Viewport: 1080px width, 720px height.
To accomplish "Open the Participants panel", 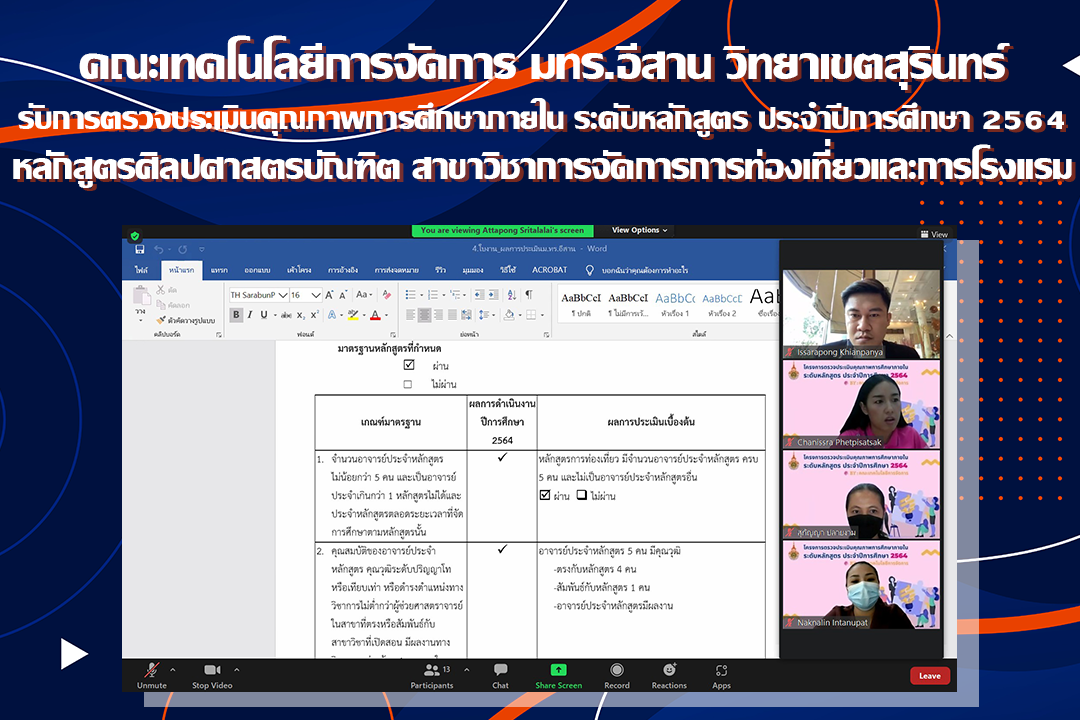I will (x=431, y=670).
